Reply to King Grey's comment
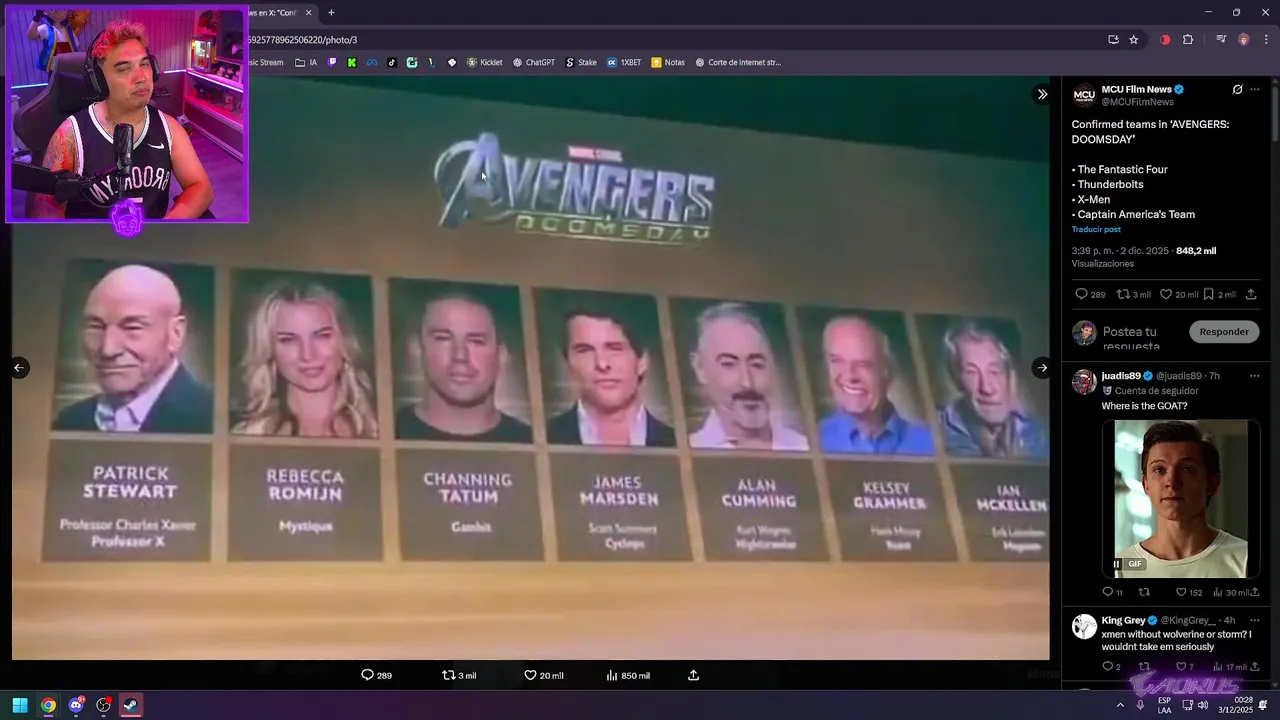Screen dimensions: 1280x720 pos(1107,667)
